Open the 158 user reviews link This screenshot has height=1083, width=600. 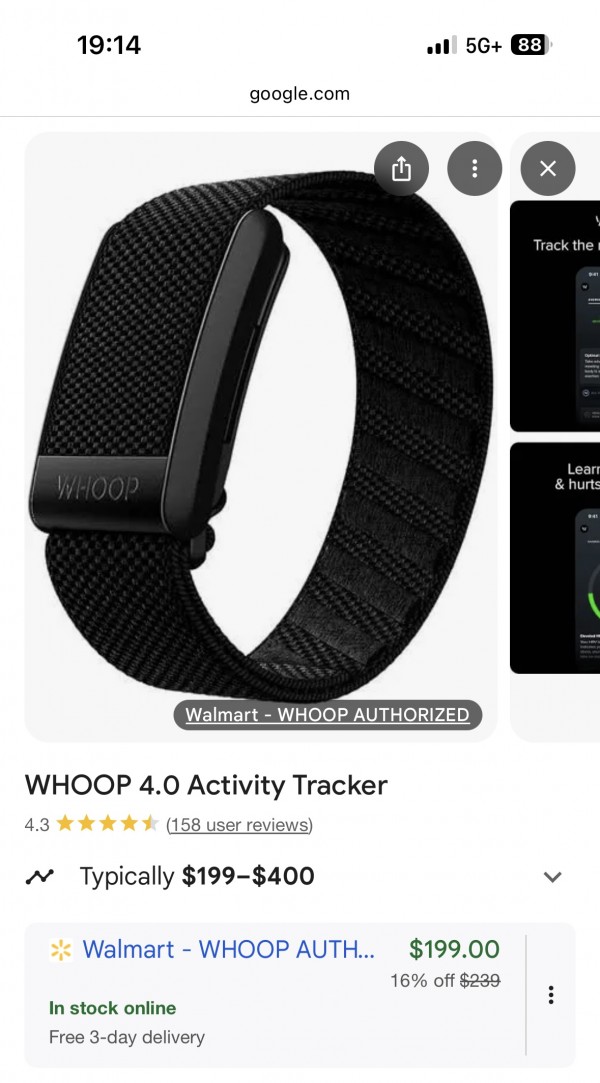[239, 825]
